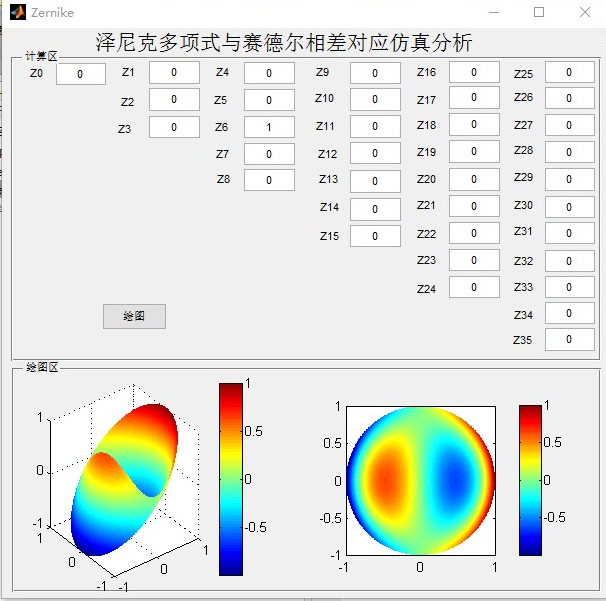This screenshot has width=606, height=601.
Task: Focus the Z35 input box
Action: [x=570, y=340]
